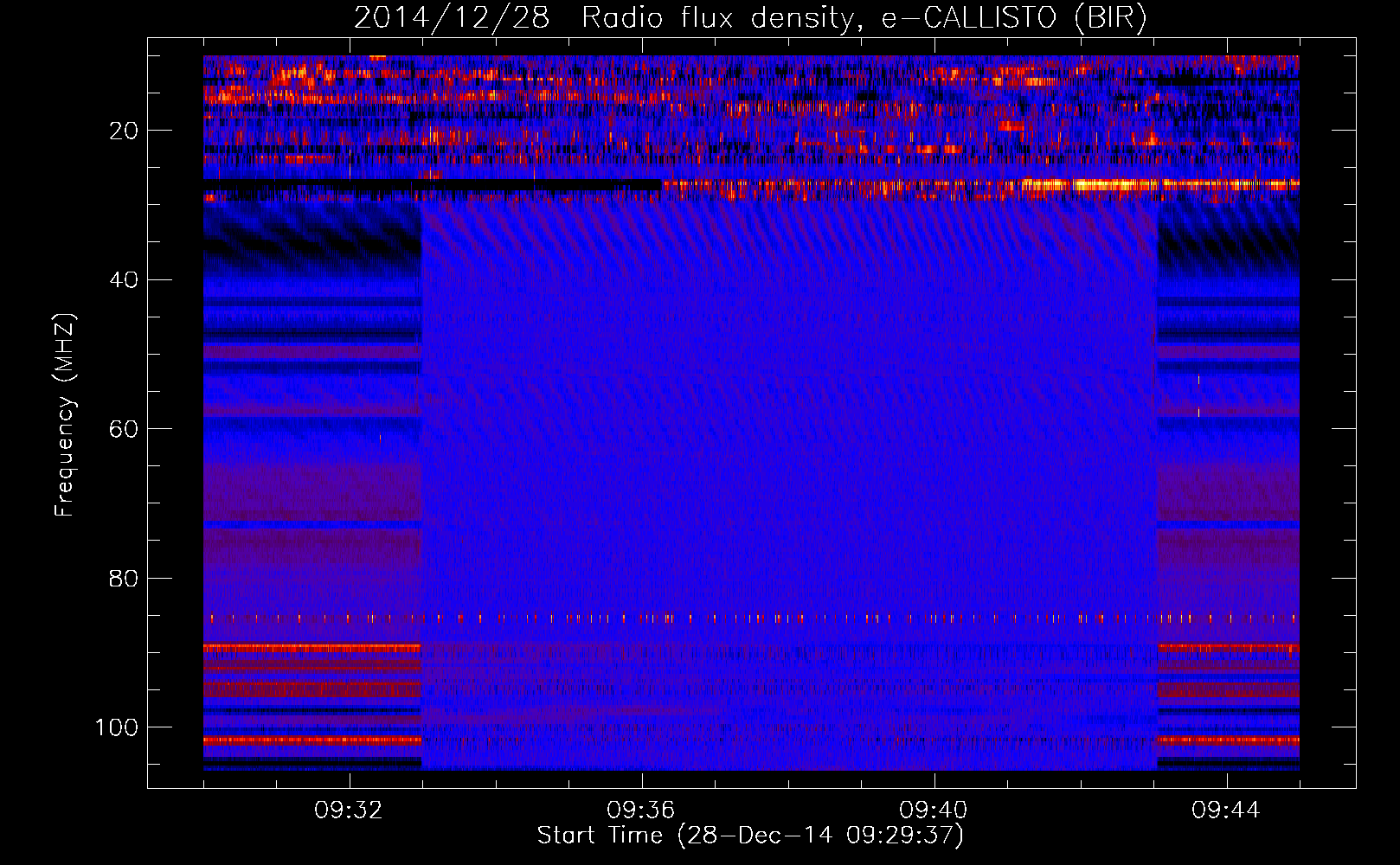Click the 40 MHz frequency tick label
Image resolution: width=1400 pixels, height=865 pixels.
(124, 279)
